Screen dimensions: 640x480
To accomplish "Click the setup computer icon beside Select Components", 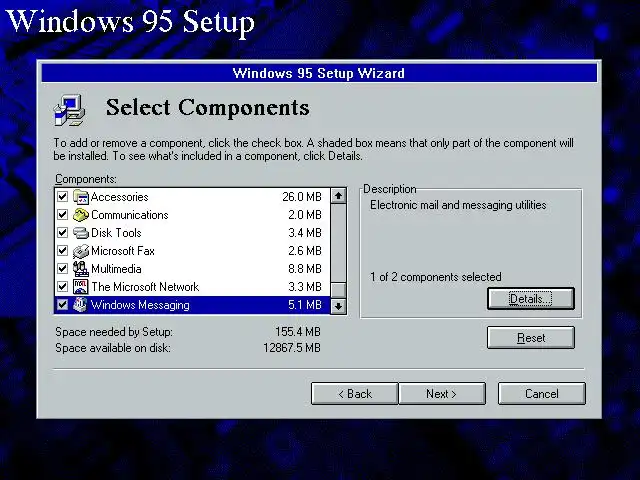I will (x=69, y=110).
